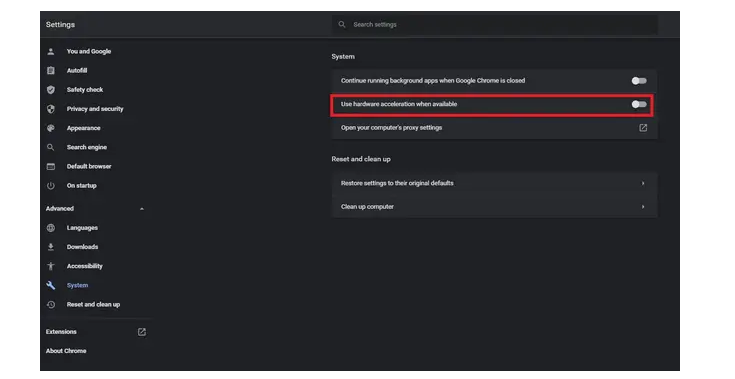
Task: Click the Use hardware acceleration when available label
Action: point(399,104)
